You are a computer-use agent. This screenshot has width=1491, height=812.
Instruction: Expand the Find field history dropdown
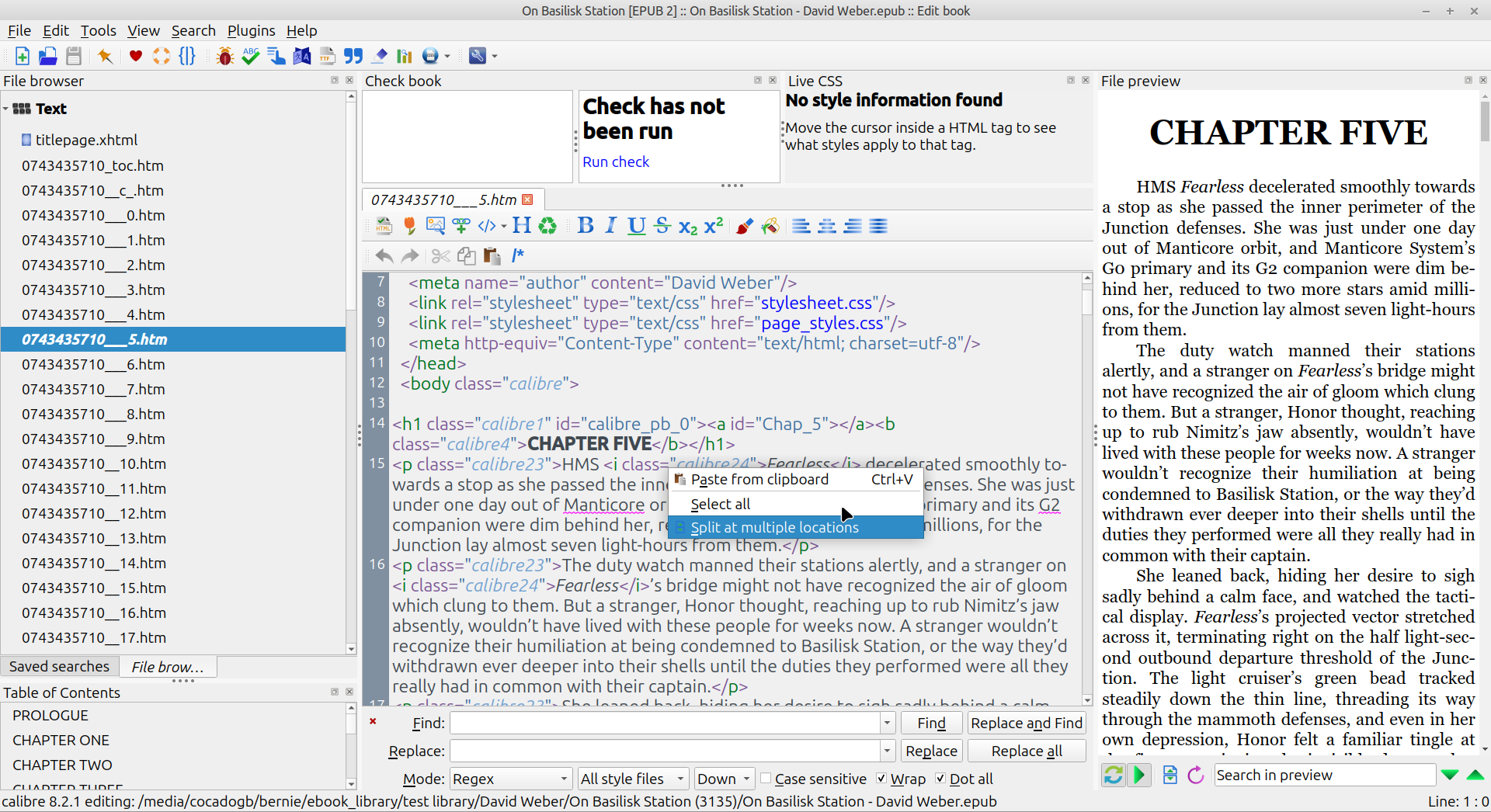click(887, 723)
